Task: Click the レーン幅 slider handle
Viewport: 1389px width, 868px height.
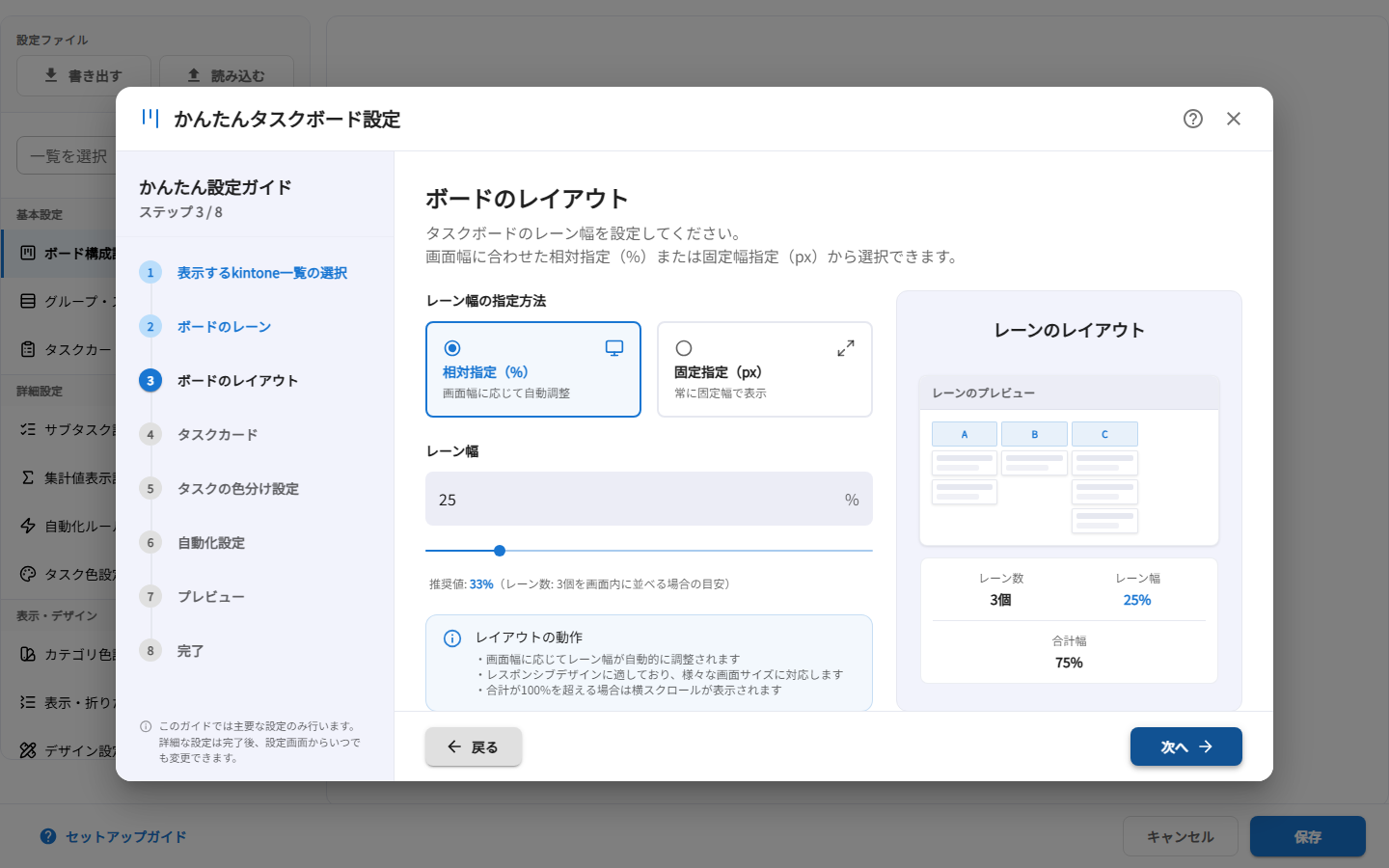Action: (500, 551)
